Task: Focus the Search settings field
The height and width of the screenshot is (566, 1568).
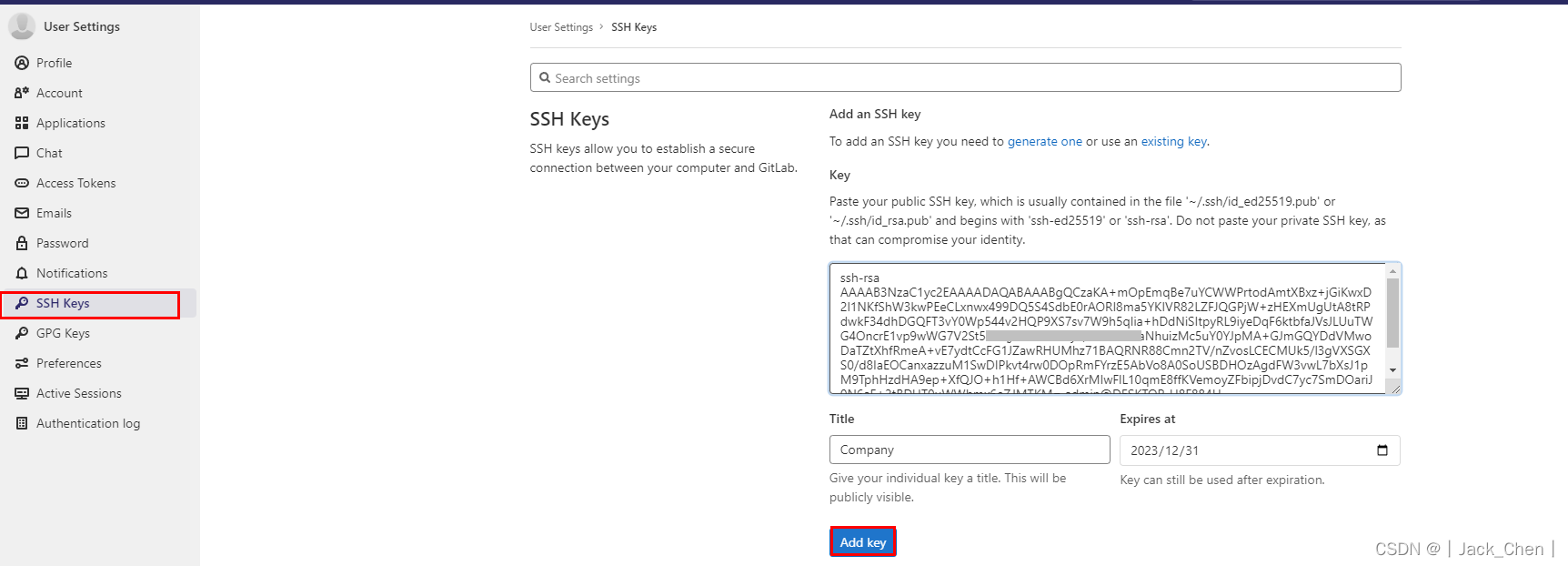Action: click(965, 77)
